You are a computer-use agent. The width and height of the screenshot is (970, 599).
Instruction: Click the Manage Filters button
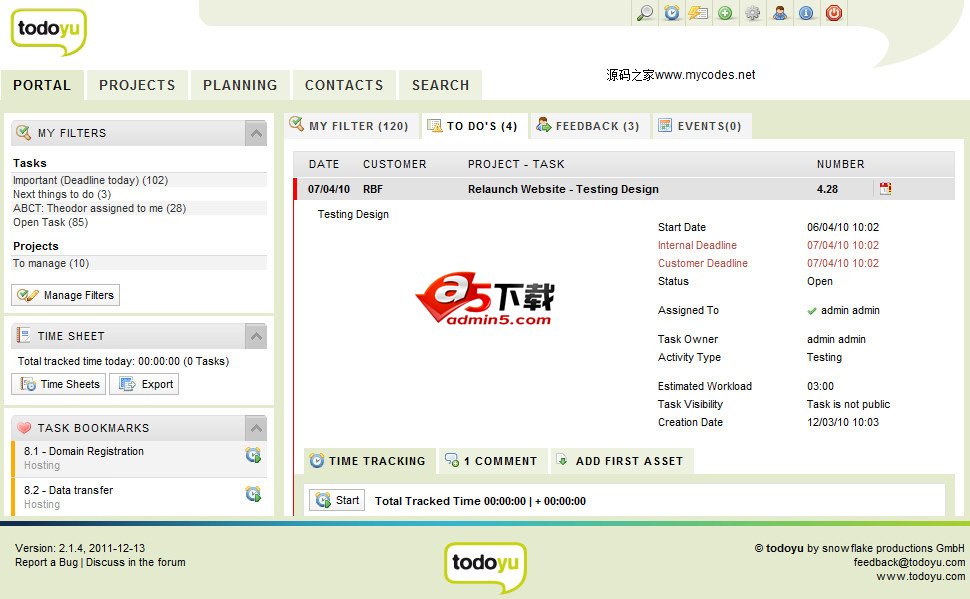click(x=66, y=295)
